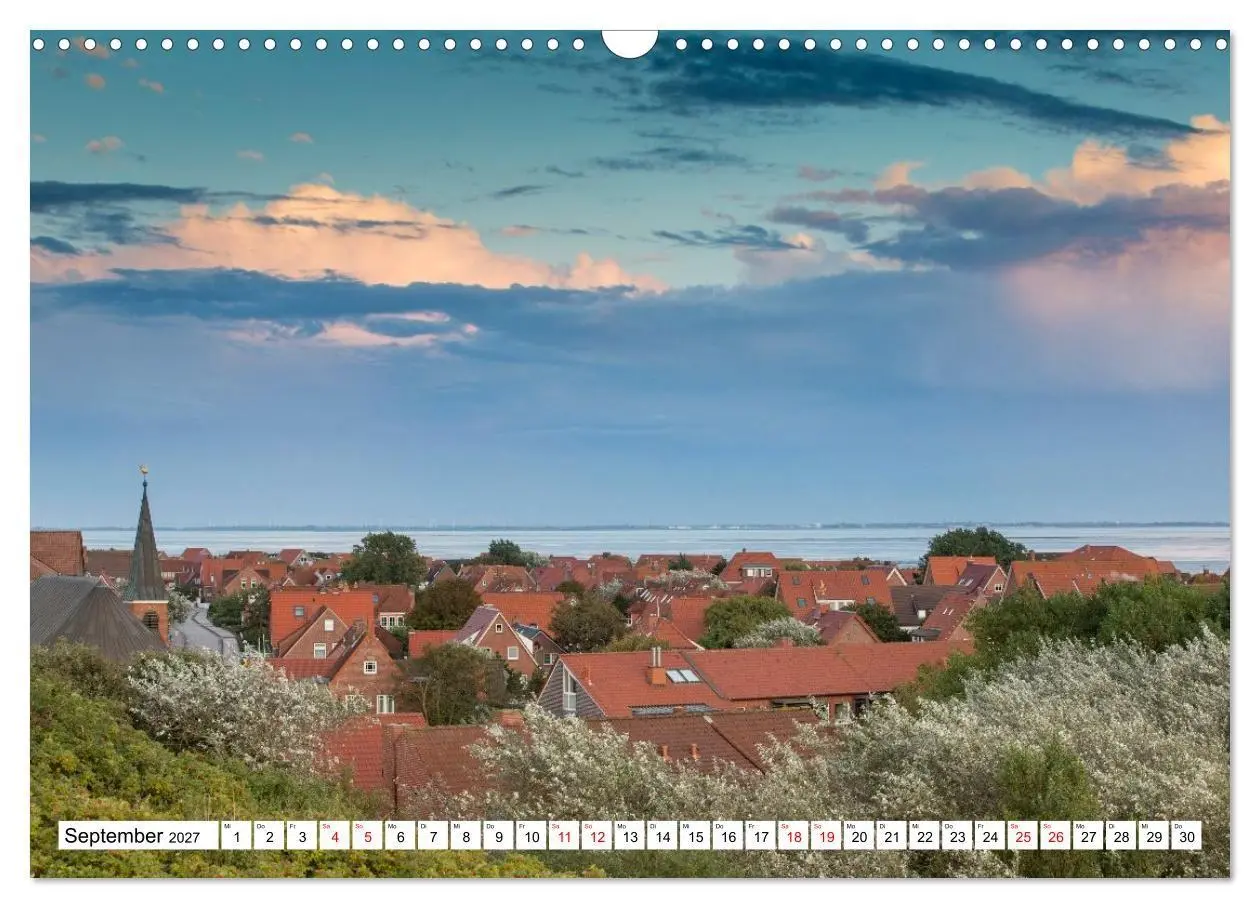Choose date 10 in the calendar strip
The width and height of the screenshot is (1260, 908).
[x=531, y=836]
